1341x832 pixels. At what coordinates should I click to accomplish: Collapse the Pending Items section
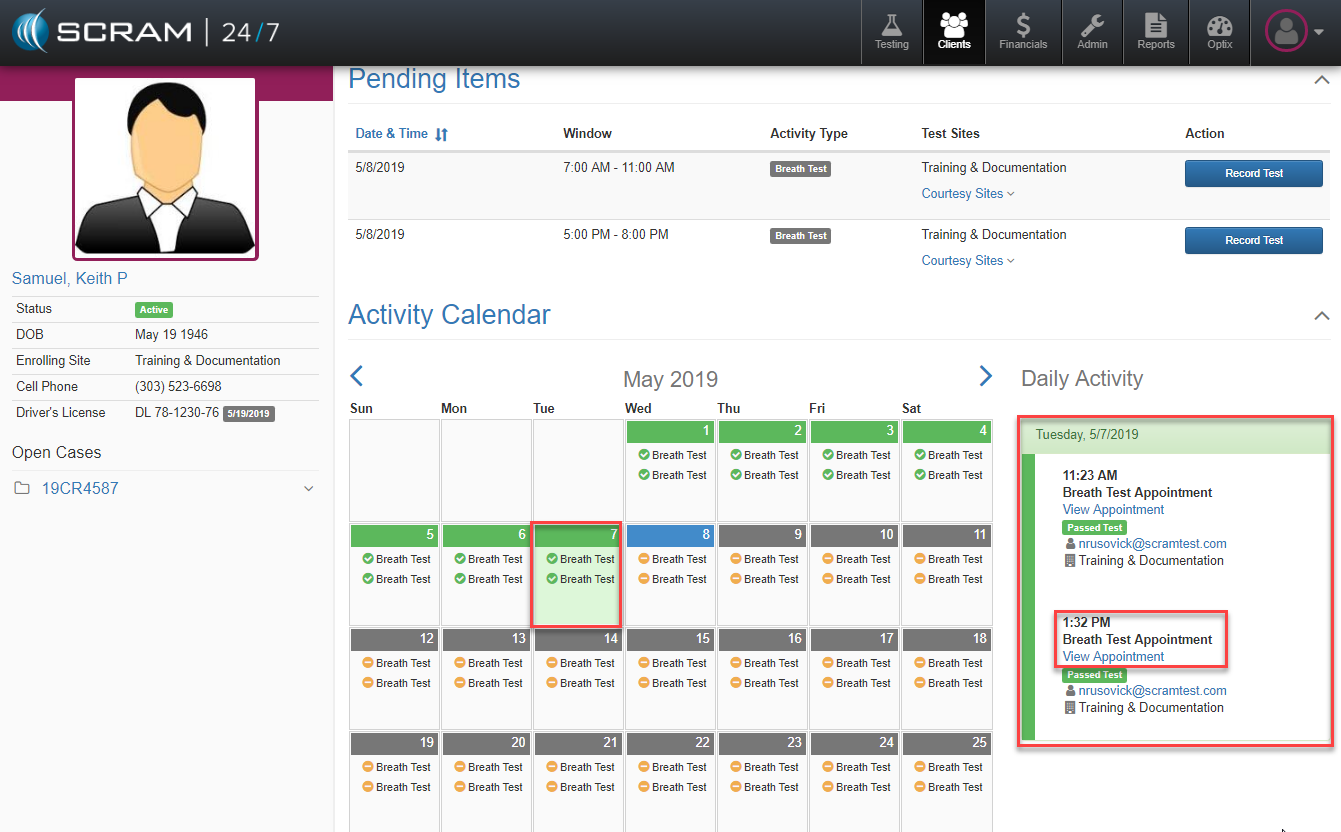[x=1321, y=81]
